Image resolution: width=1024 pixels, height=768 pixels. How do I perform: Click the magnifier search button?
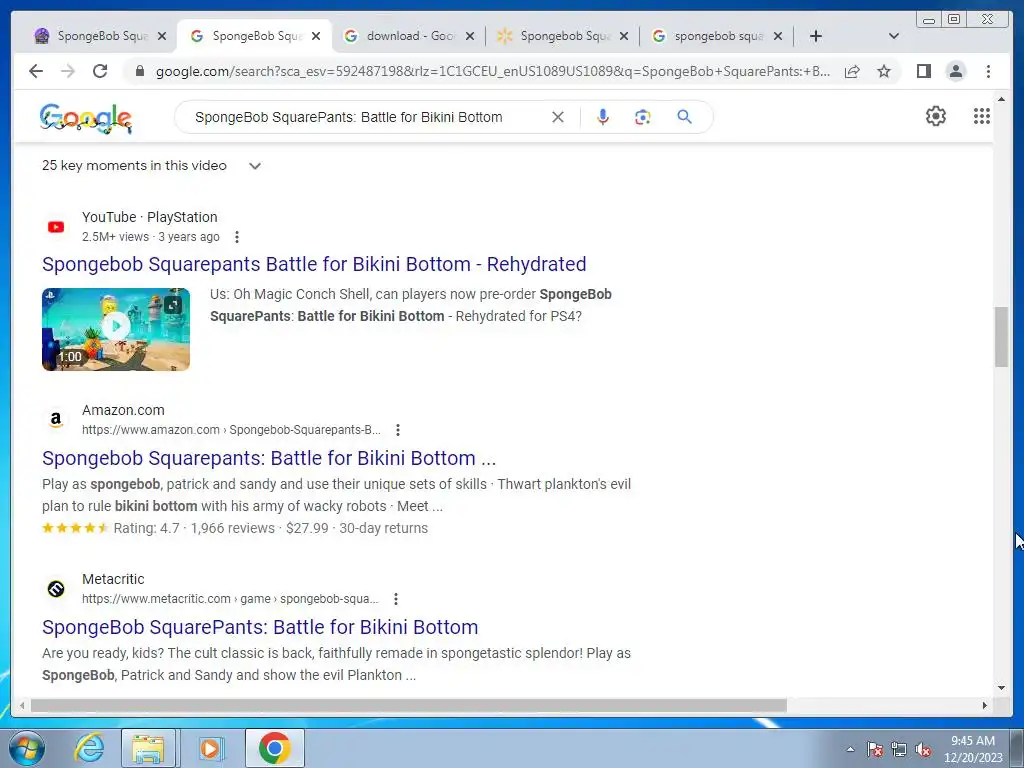(x=684, y=117)
